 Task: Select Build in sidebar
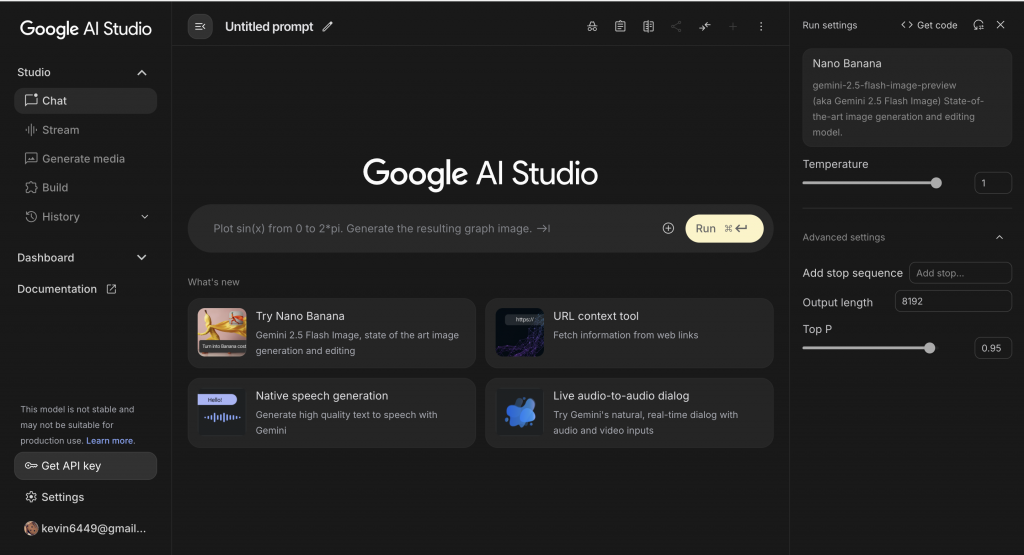(86, 187)
